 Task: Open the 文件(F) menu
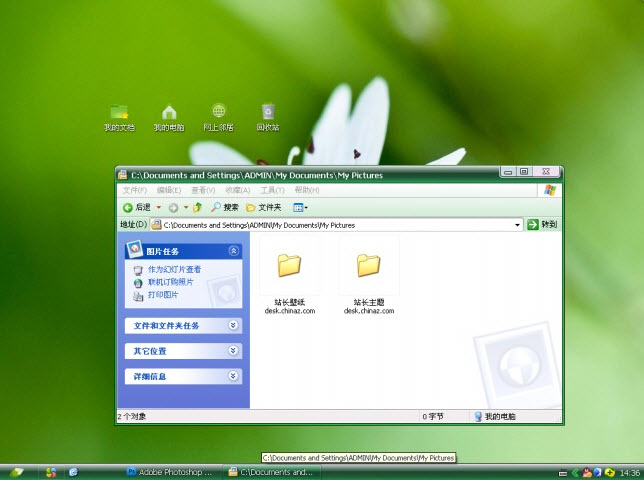pos(135,190)
